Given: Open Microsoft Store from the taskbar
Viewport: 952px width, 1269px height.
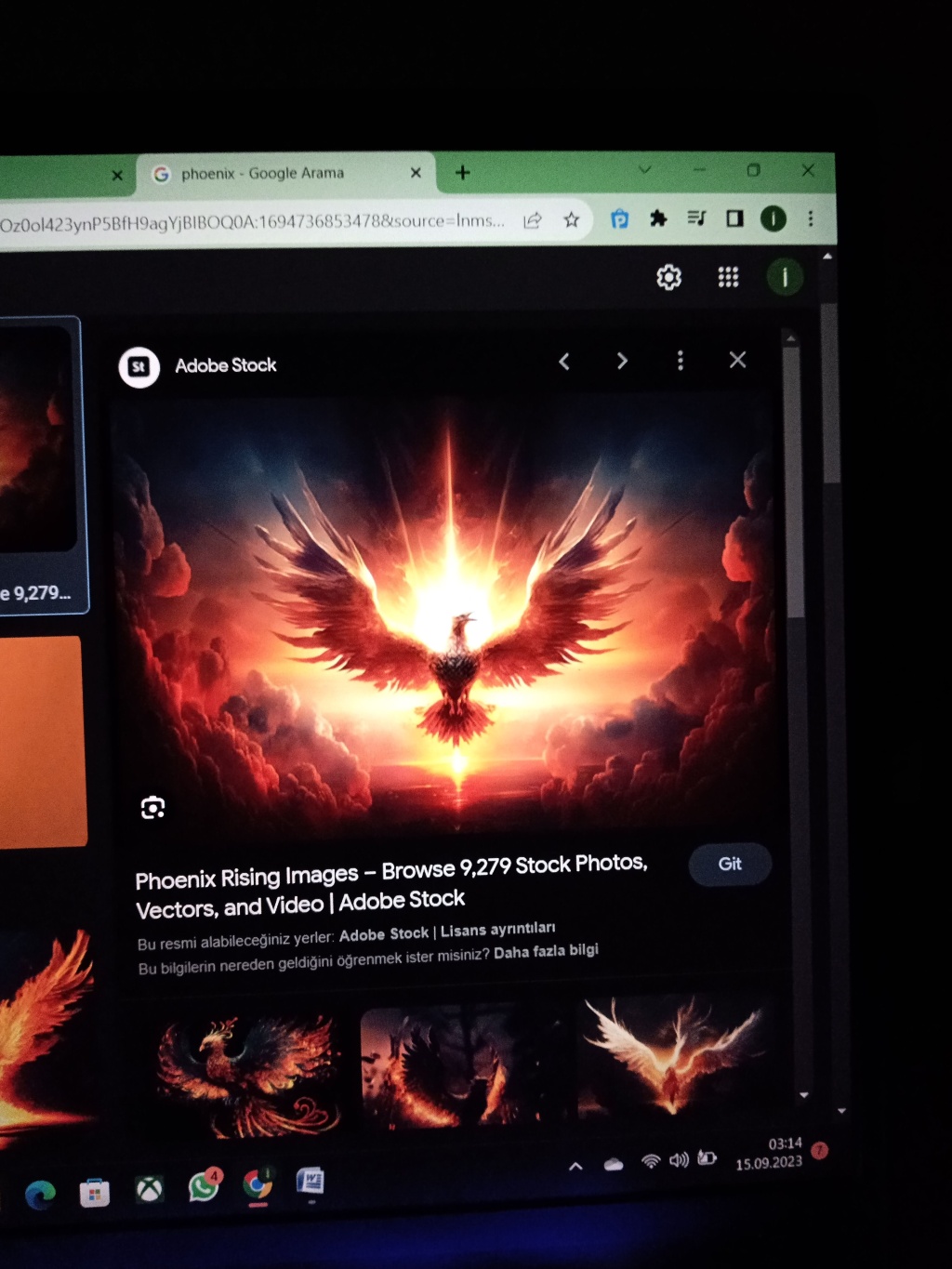Looking at the screenshot, I should tap(94, 1192).
